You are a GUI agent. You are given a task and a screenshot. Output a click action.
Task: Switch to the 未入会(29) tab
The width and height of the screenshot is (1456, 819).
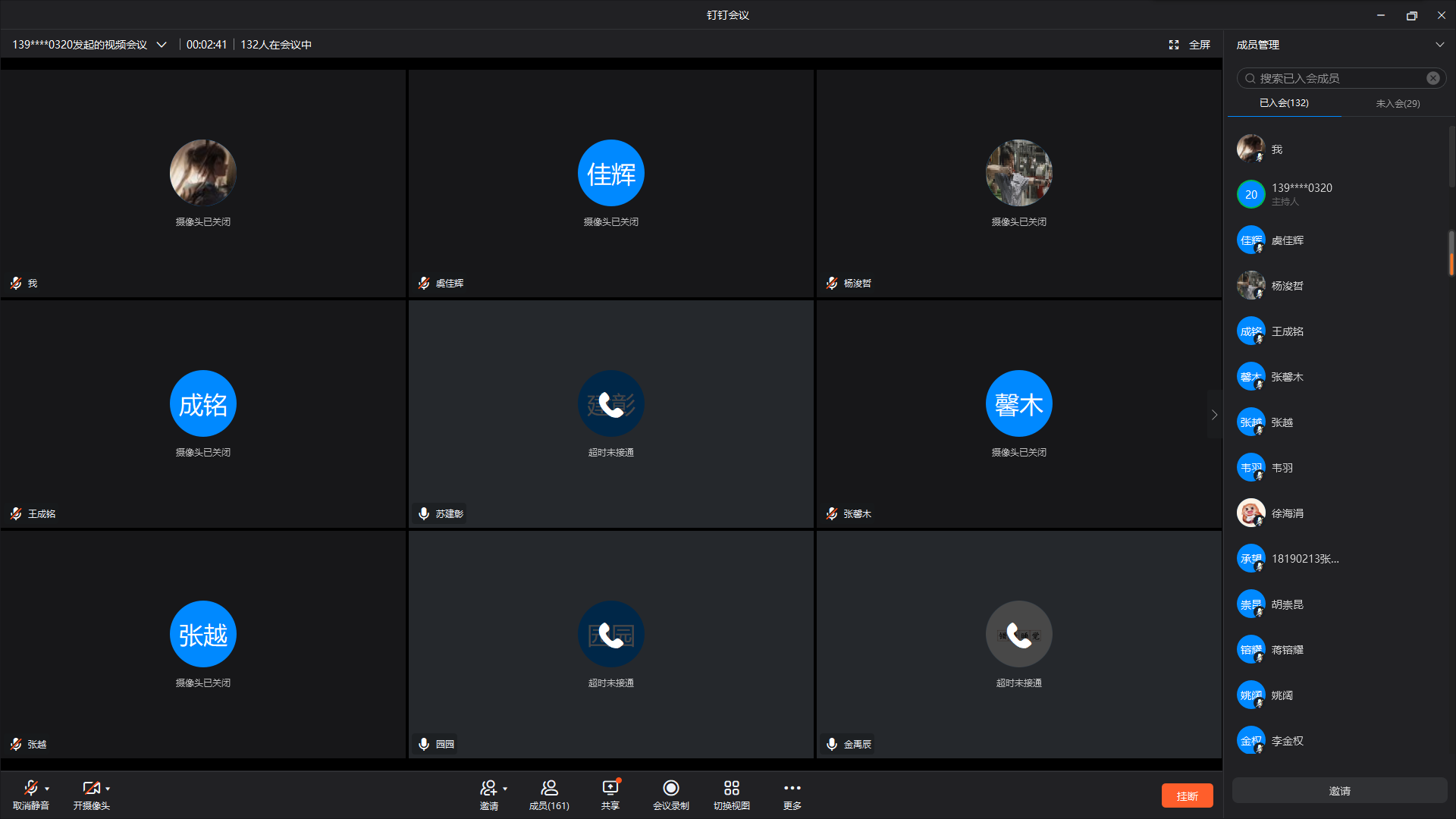[1398, 103]
